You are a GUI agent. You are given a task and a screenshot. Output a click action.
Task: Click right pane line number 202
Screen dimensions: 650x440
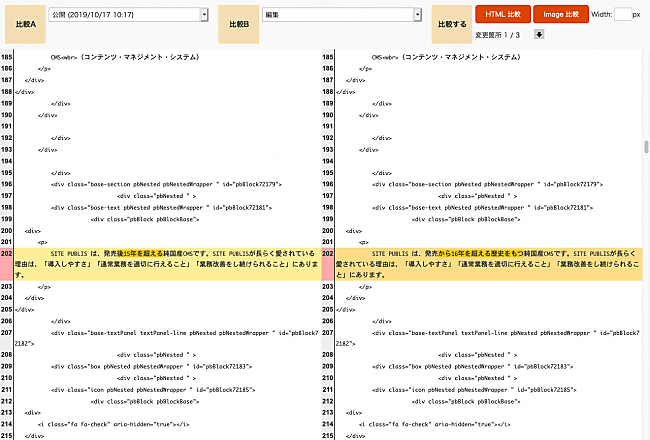pos(328,254)
